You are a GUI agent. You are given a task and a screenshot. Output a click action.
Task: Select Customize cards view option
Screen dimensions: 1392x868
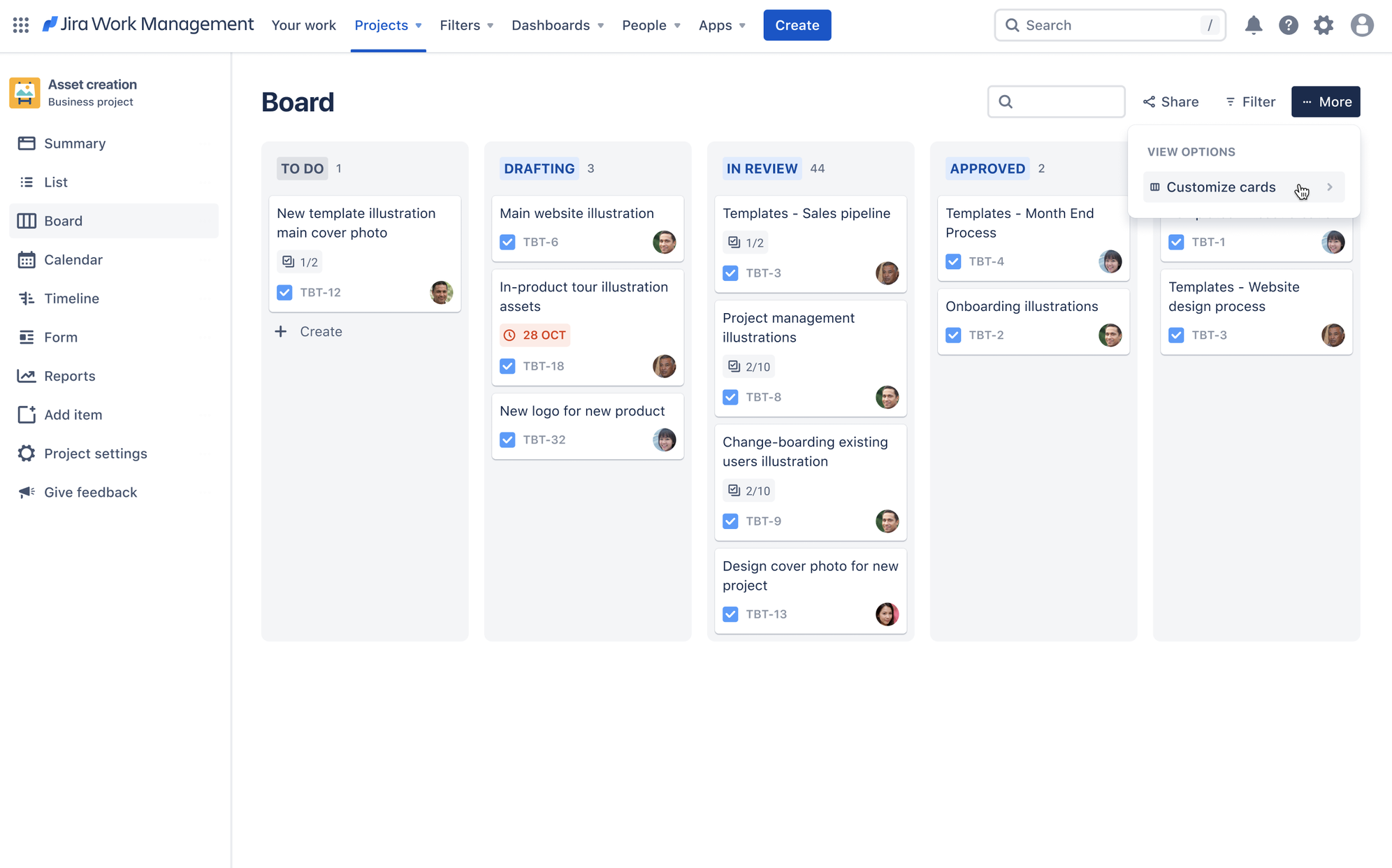[1220, 187]
